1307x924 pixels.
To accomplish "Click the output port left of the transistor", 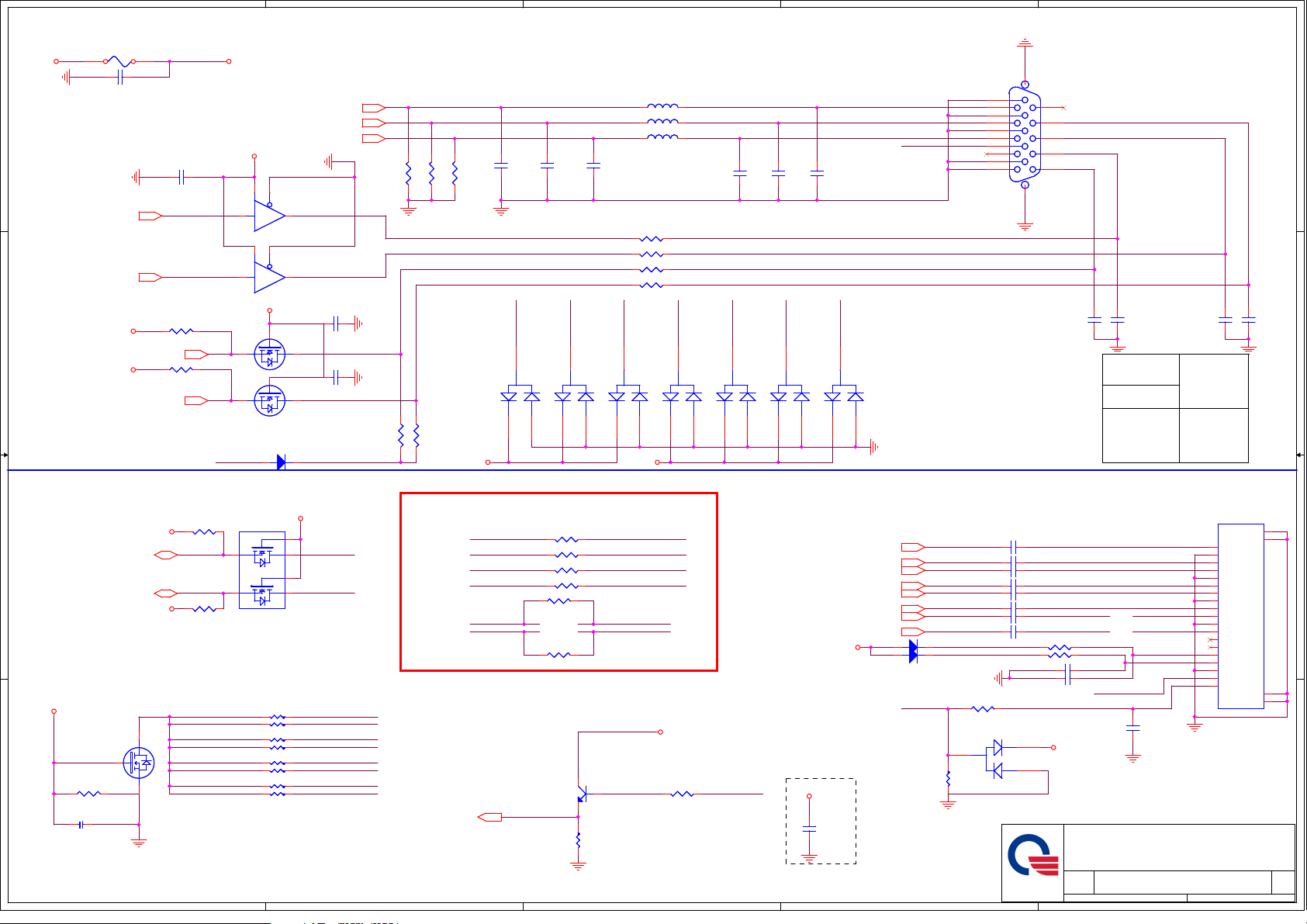I will [x=489, y=817].
